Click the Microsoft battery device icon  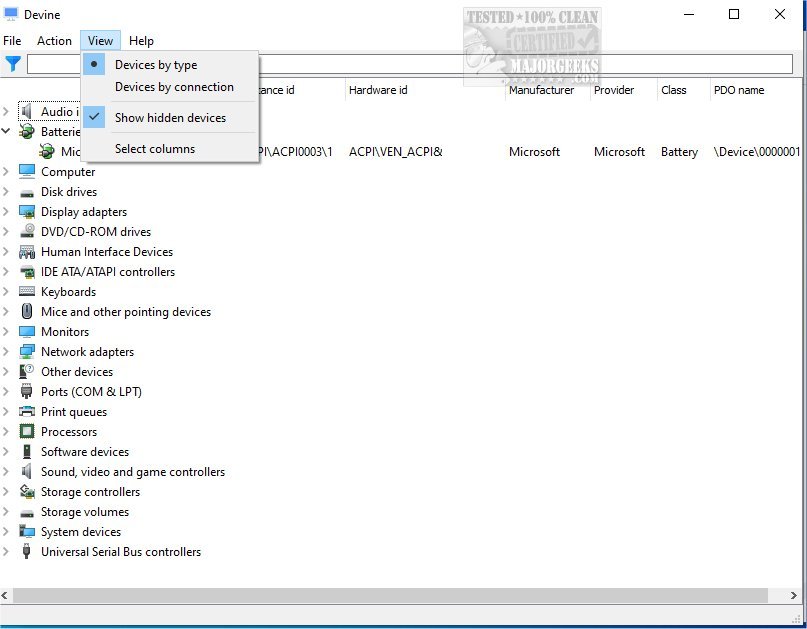(x=47, y=151)
